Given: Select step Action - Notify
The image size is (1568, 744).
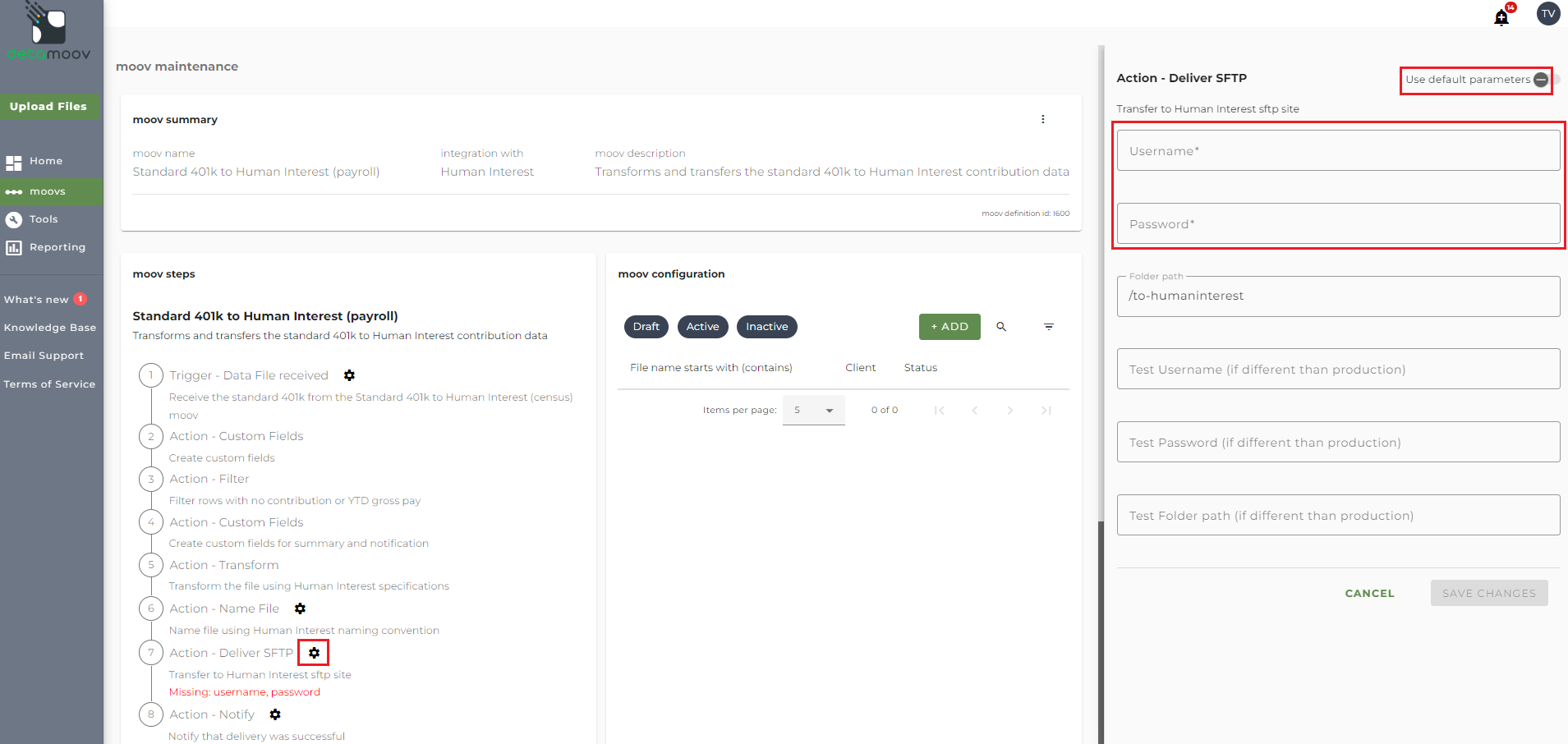Looking at the screenshot, I should click(212, 714).
